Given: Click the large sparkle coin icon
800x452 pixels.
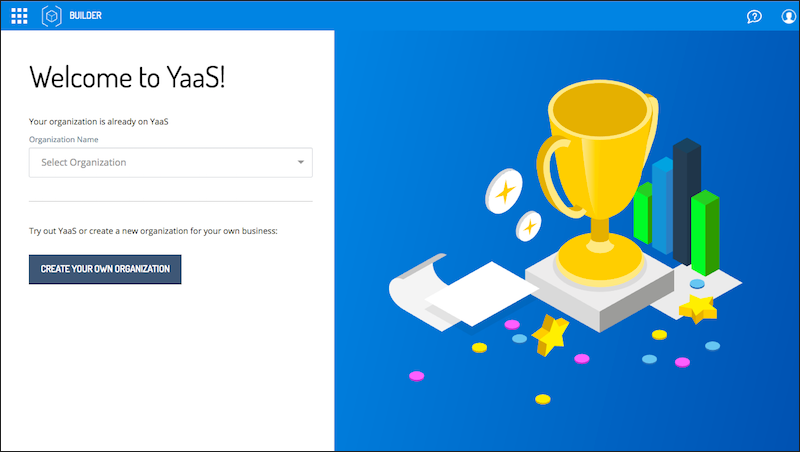Looking at the screenshot, I should pyautogui.click(x=504, y=191).
